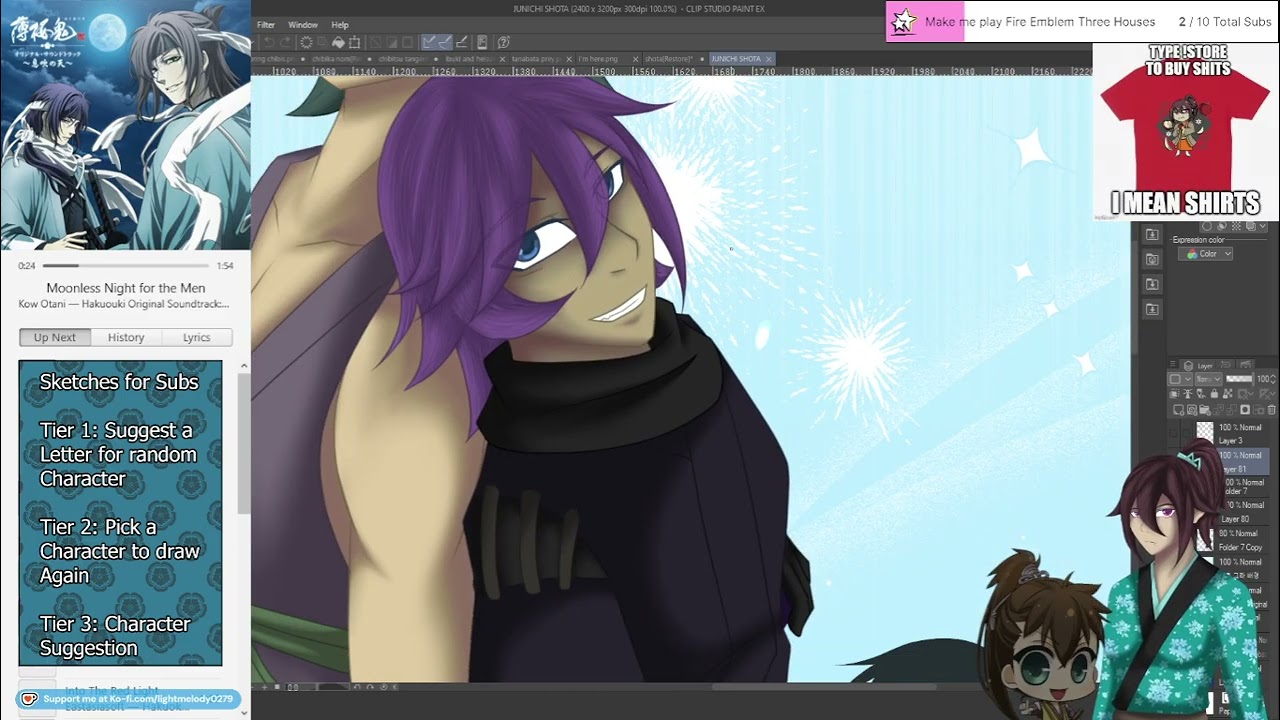The image size is (1280, 720).
Task: Click the Clear (sunburst) icon in command bar
Action: (306, 42)
